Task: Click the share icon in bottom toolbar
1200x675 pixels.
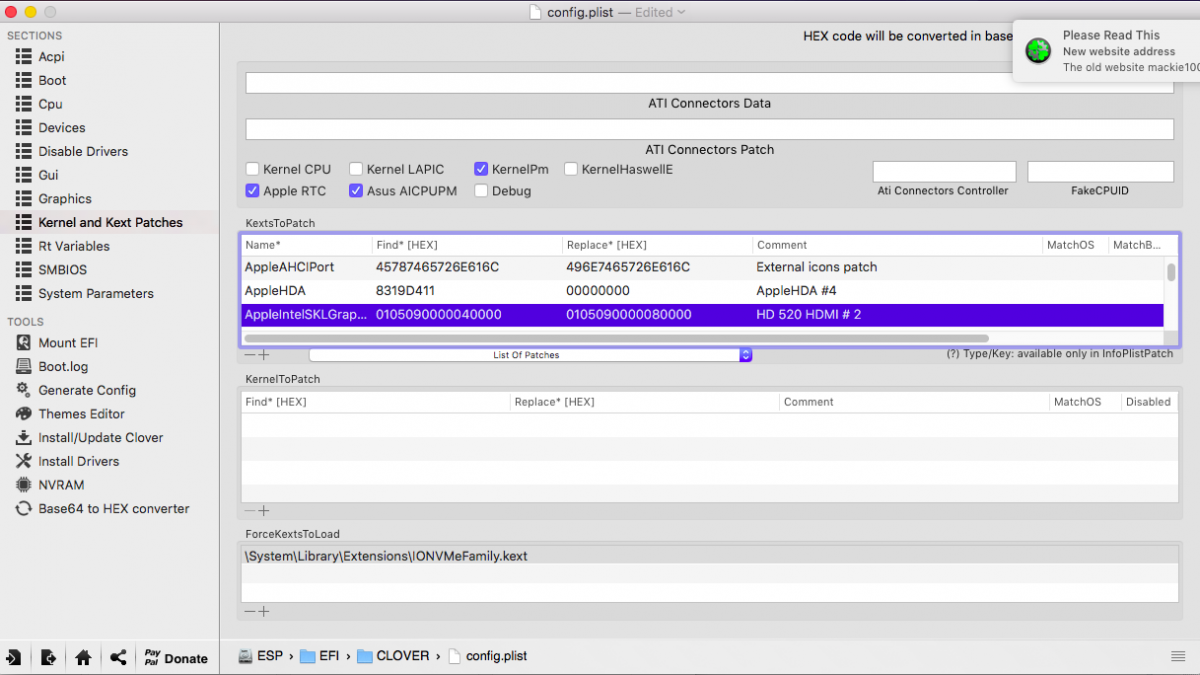Action: (118, 658)
